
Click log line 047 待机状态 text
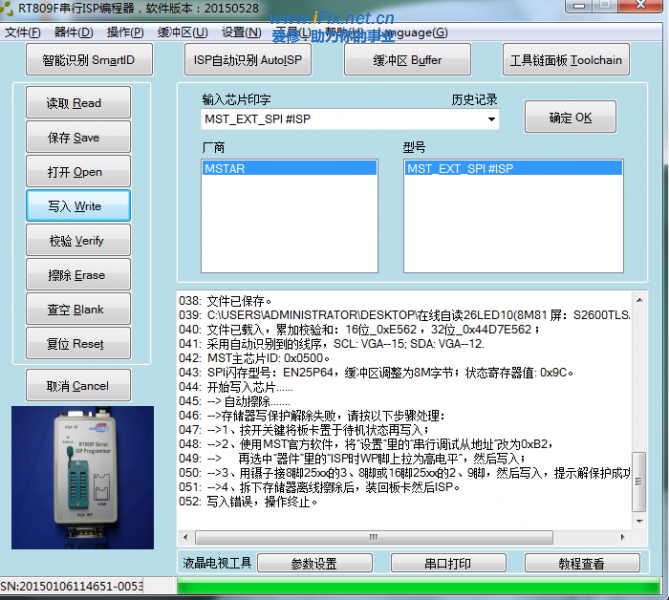304,430
